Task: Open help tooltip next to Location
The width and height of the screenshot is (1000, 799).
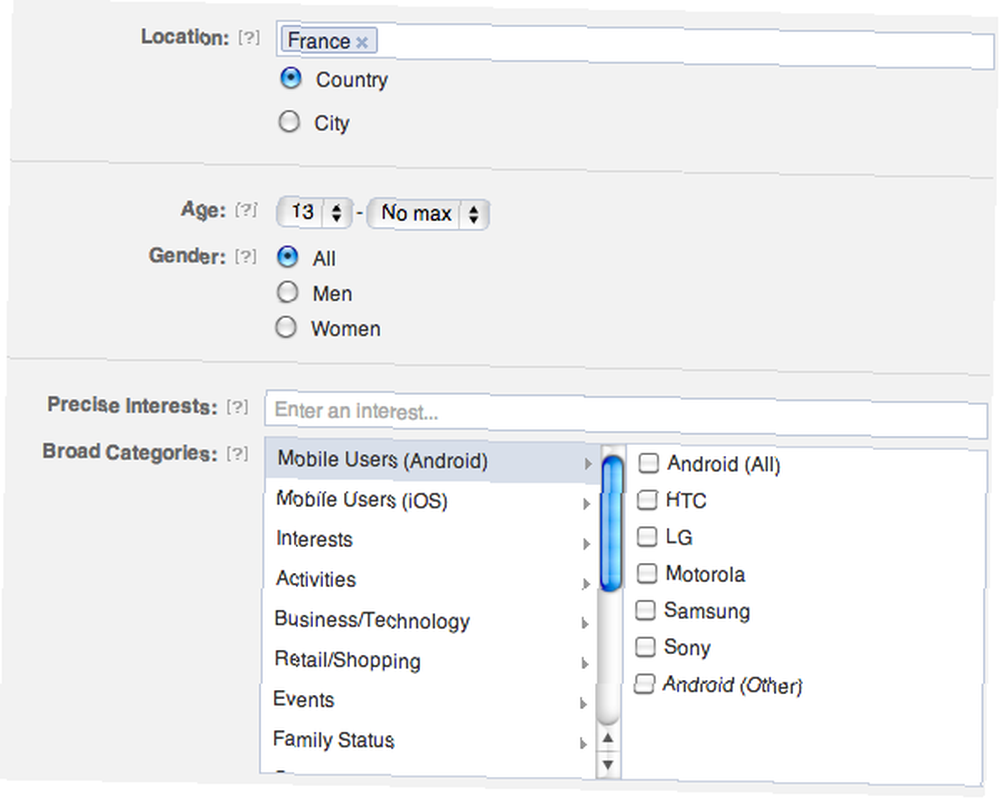Action: (249, 38)
